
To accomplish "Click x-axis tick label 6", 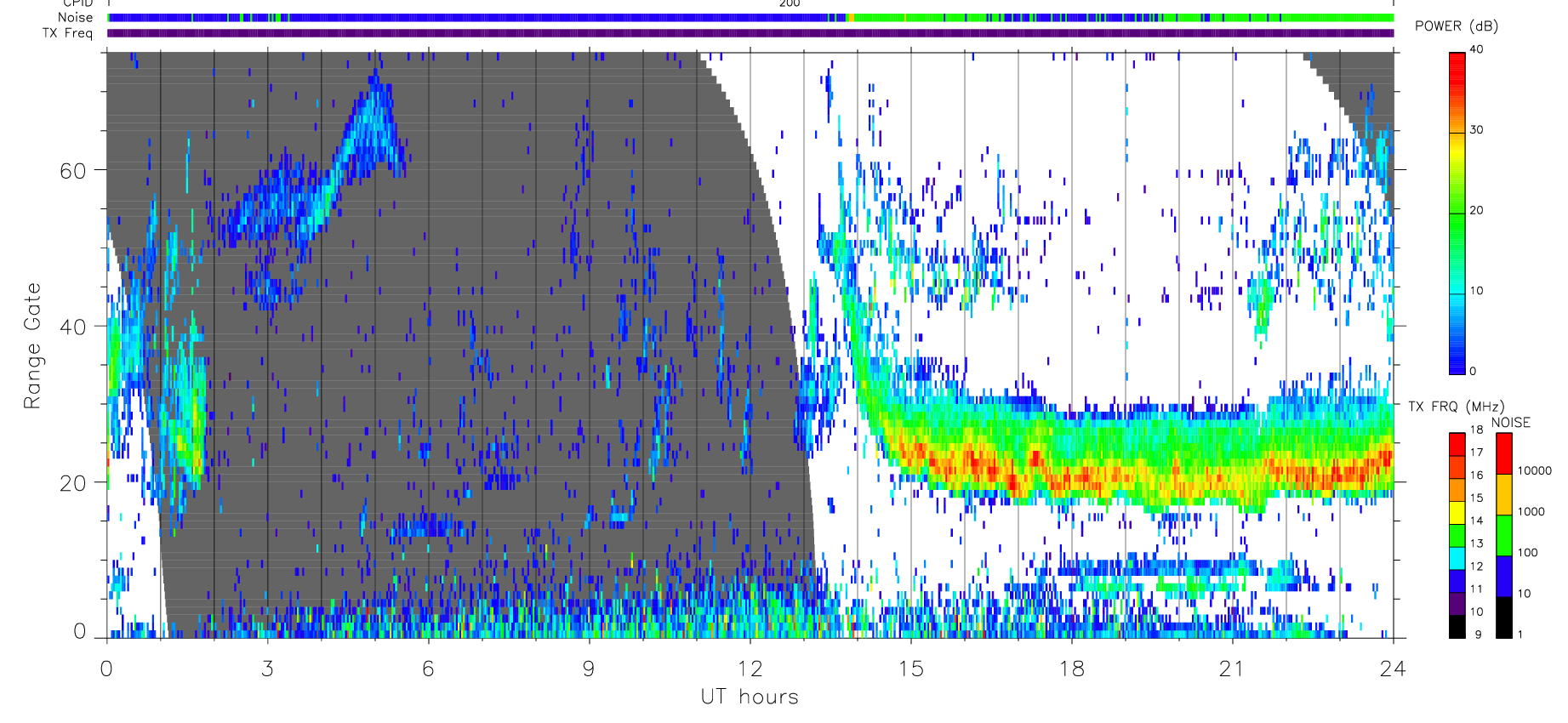I will (x=428, y=669).
